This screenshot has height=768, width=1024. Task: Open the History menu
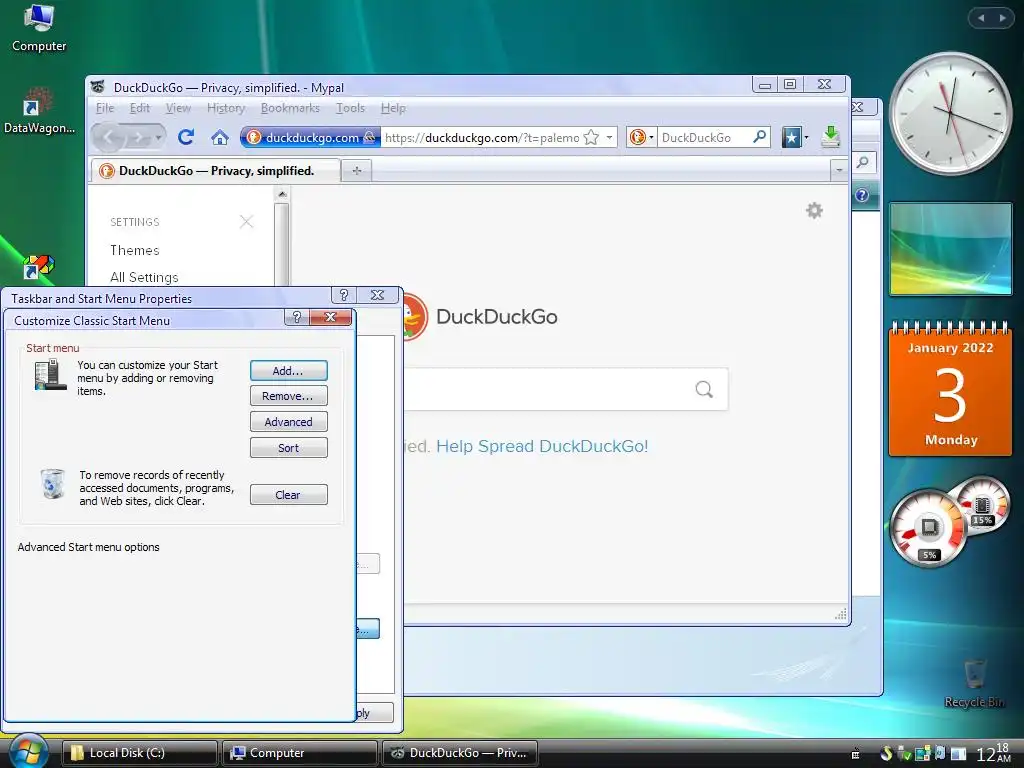point(226,108)
